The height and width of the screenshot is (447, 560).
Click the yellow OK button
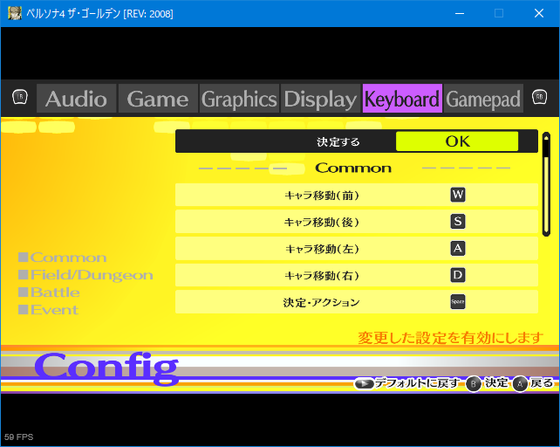click(457, 141)
